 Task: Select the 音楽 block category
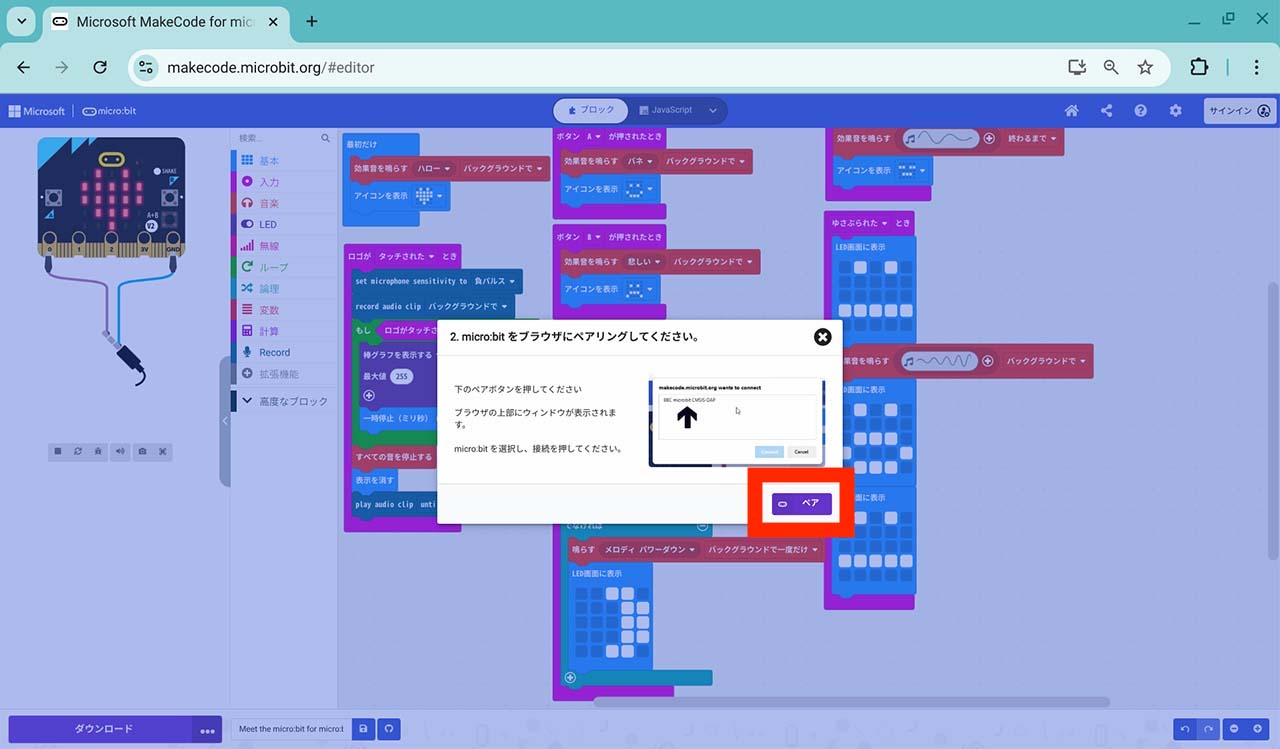[269, 203]
